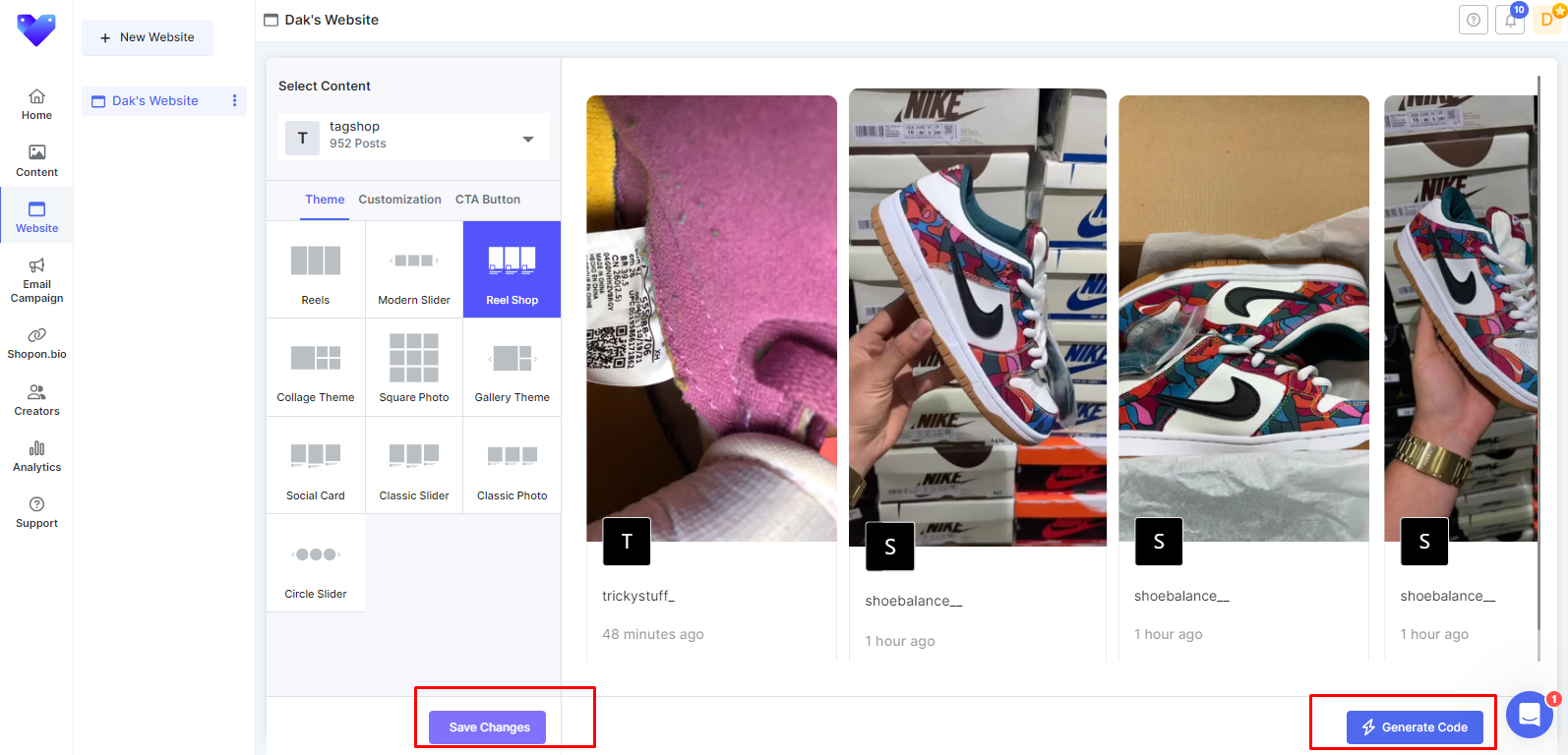
Task: Select the Social Card theme
Action: click(316, 465)
